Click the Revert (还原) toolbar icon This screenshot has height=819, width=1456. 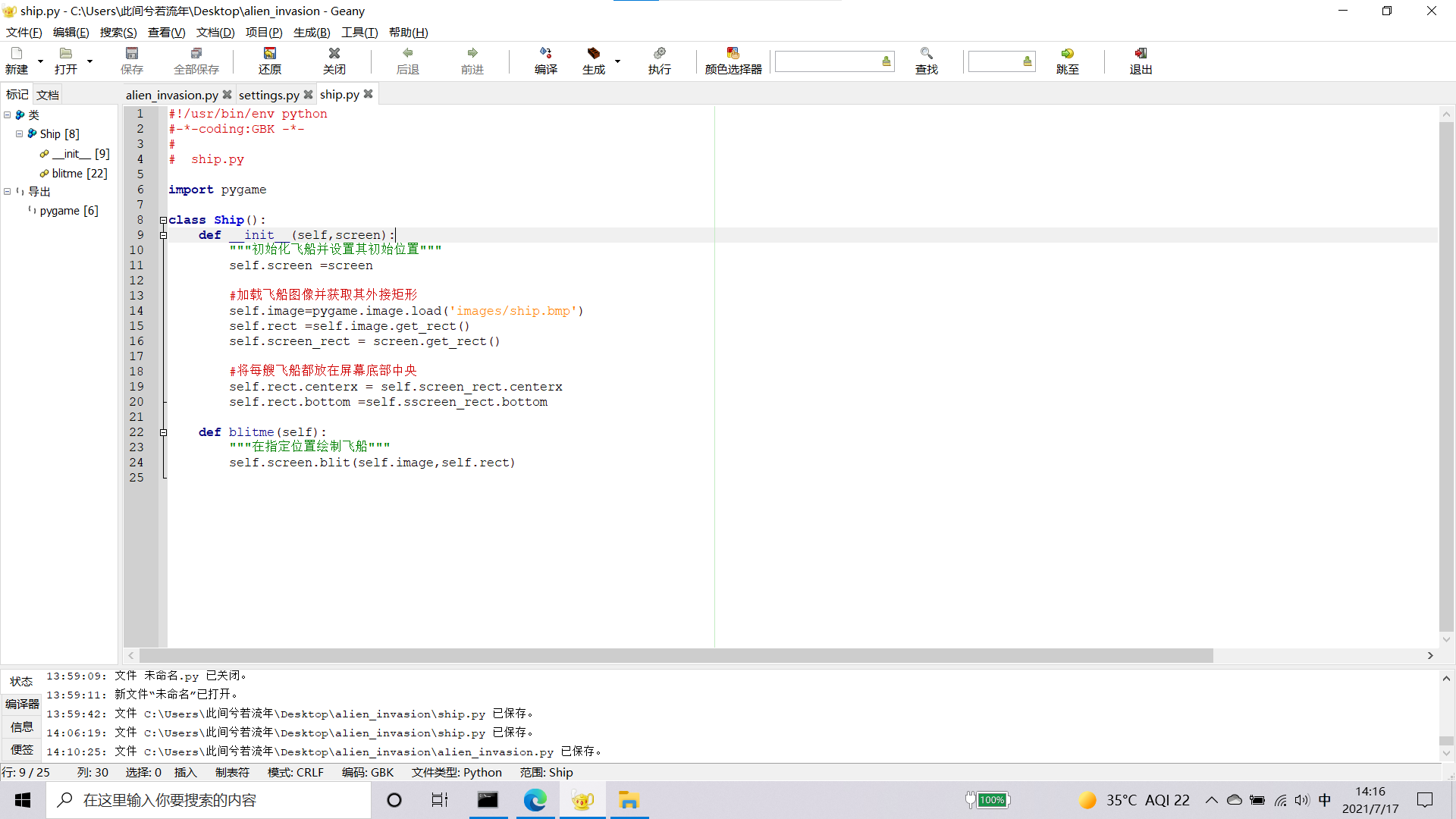click(x=269, y=53)
